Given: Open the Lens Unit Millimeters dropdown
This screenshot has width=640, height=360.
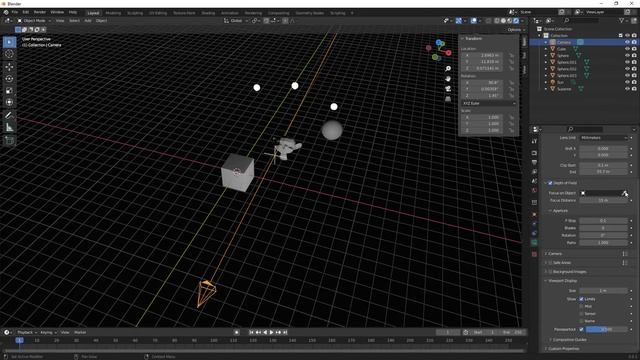Looking at the screenshot, I should pyautogui.click(x=604, y=138).
